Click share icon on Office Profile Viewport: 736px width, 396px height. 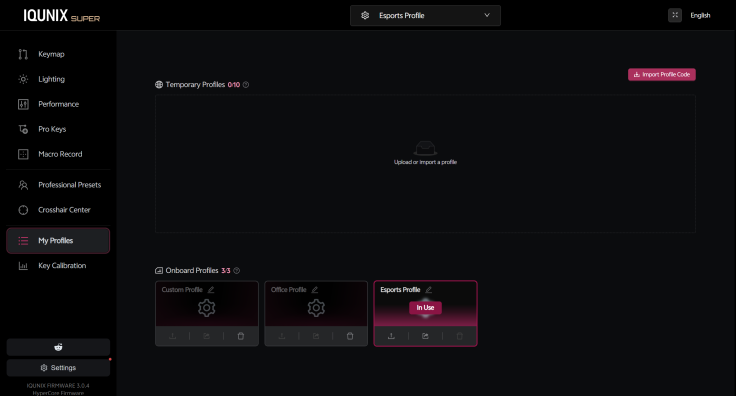316,336
